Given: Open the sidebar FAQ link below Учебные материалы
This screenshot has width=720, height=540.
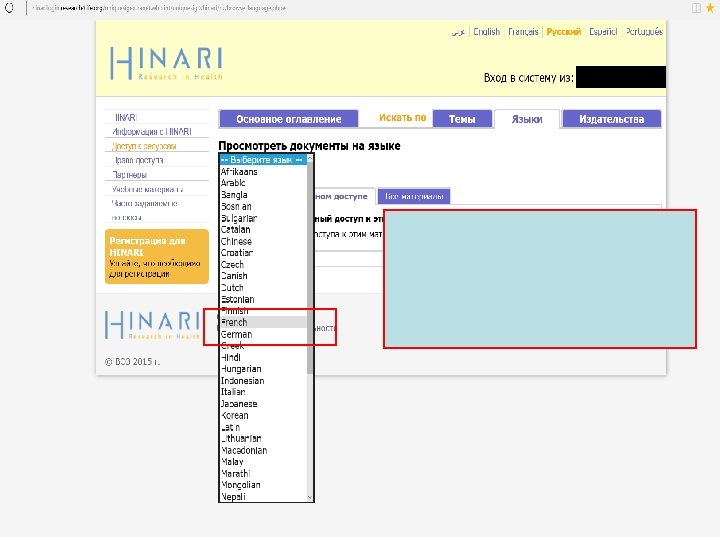Looking at the screenshot, I should point(145,210).
